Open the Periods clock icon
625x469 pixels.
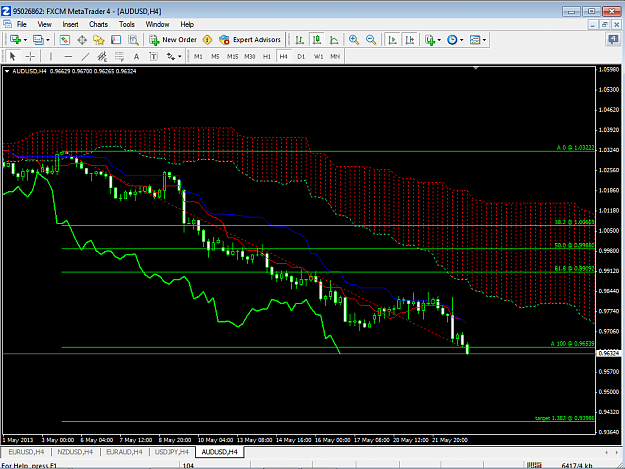(452, 39)
